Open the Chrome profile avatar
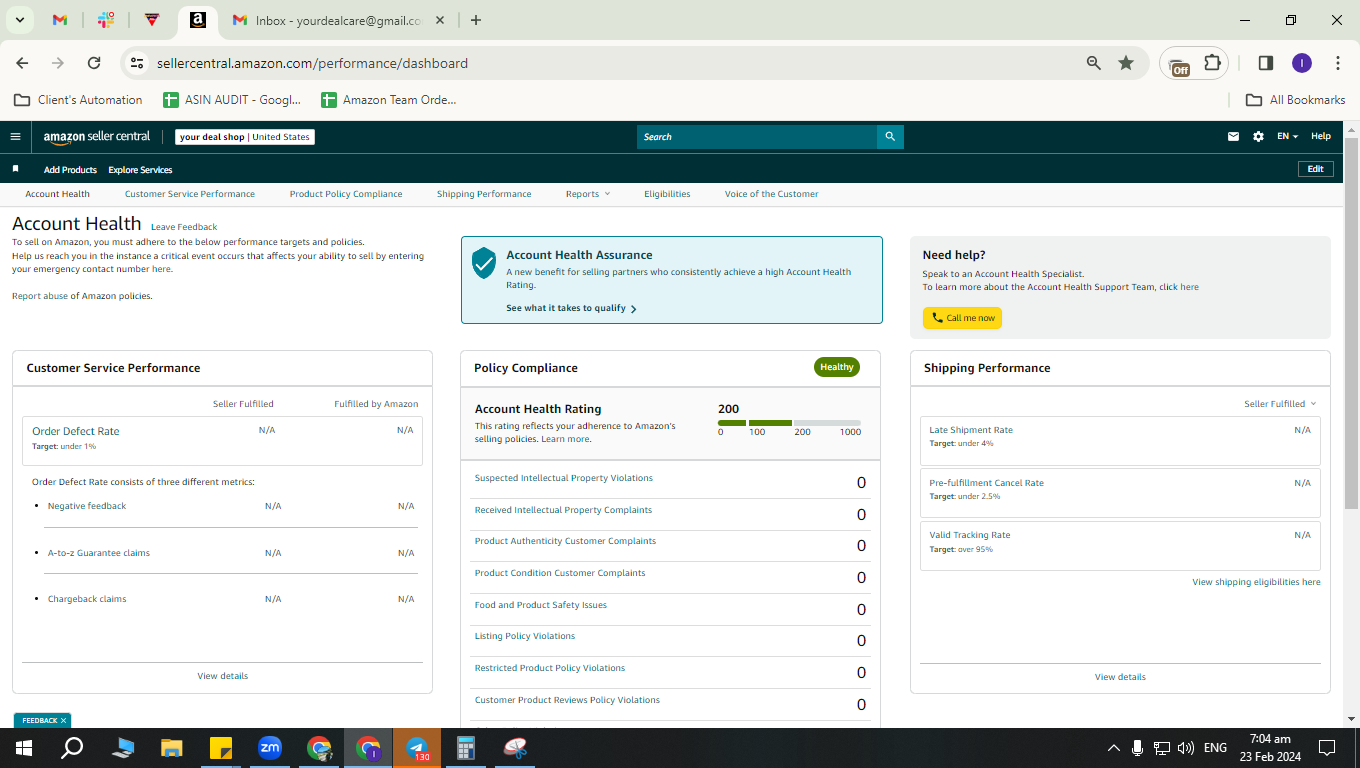 click(1301, 63)
